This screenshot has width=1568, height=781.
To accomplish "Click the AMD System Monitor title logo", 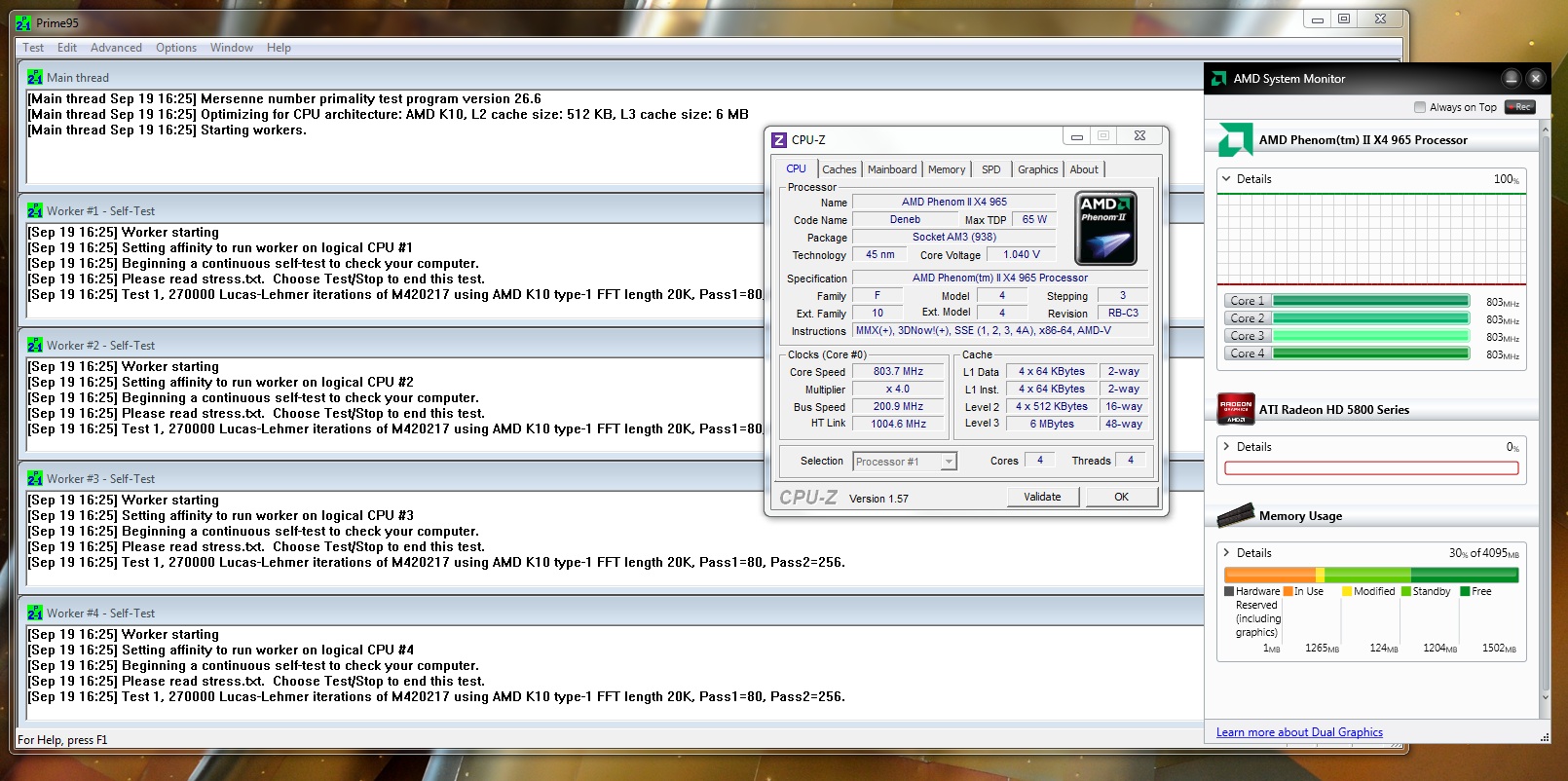I will pos(1218,79).
